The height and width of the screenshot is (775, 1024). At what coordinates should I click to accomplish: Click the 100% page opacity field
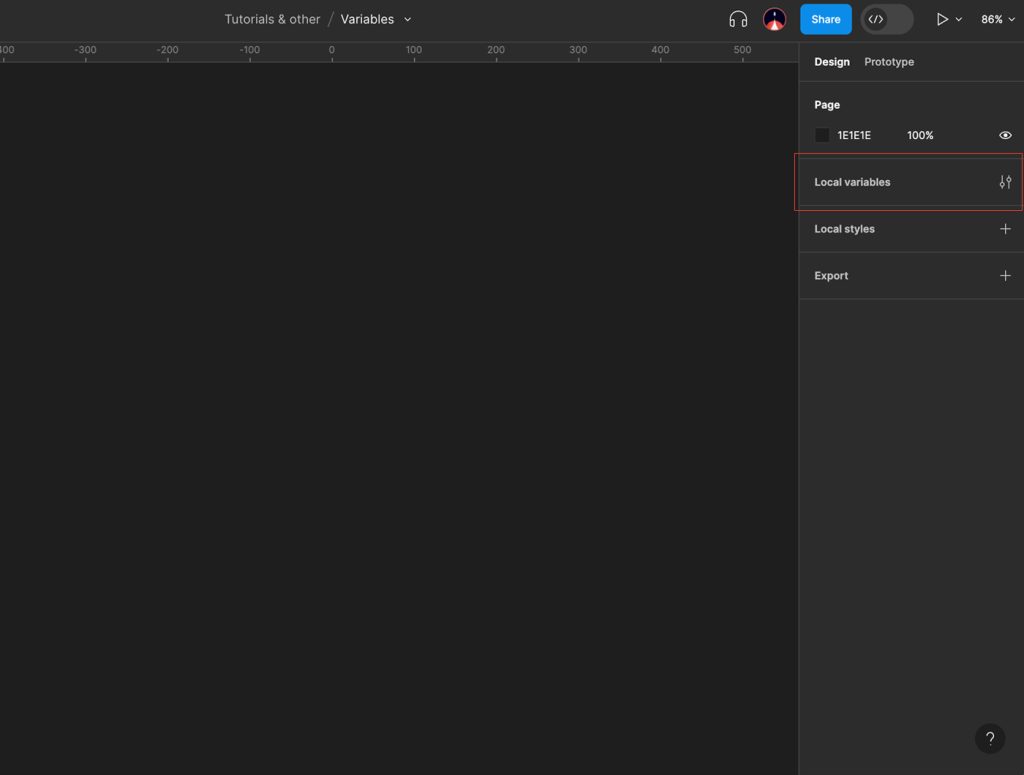click(920, 135)
